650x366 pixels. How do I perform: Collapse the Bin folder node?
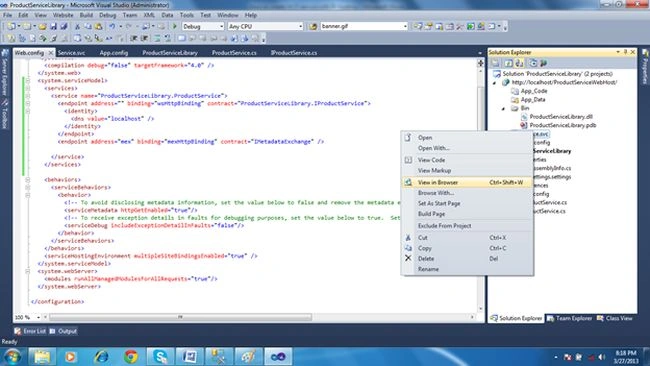point(504,108)
